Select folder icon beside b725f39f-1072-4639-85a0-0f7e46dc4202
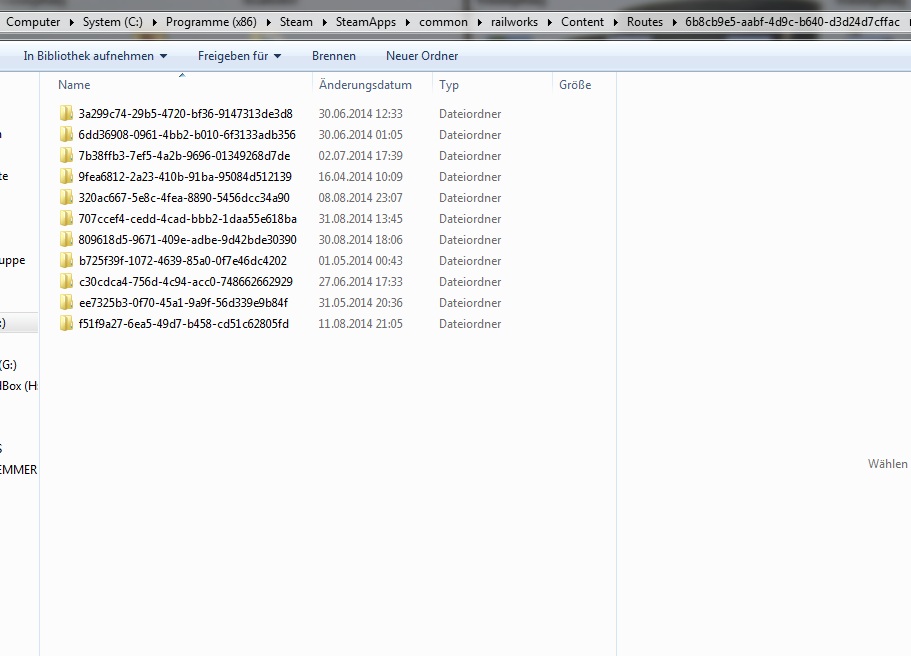This screenshot has width=911, height=656. click(66, 260)
